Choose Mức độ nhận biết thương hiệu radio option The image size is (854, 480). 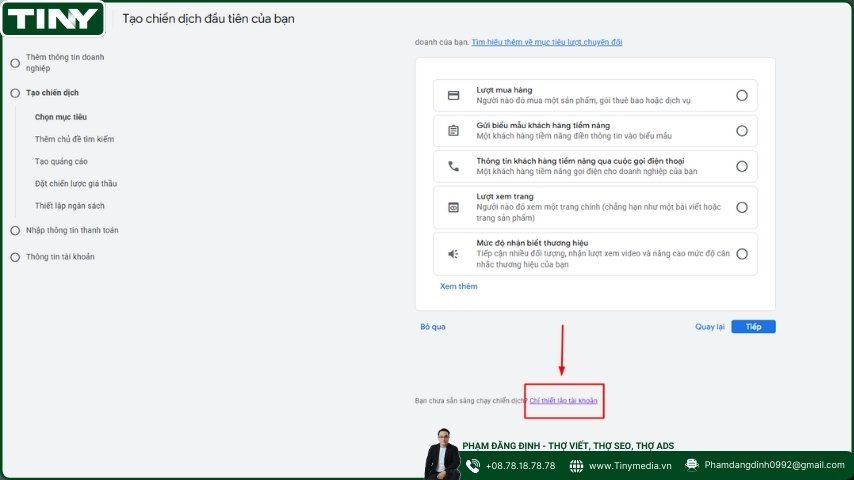pyautogui.click(x=741, y=254)
